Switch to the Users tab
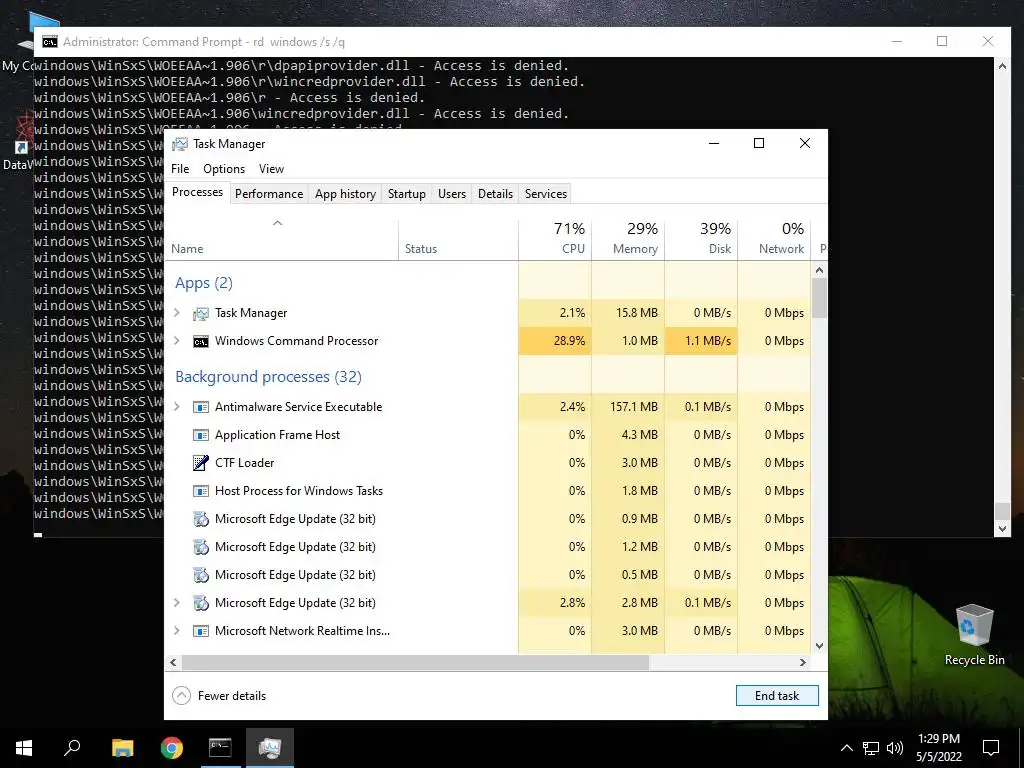 pos(452,194)
